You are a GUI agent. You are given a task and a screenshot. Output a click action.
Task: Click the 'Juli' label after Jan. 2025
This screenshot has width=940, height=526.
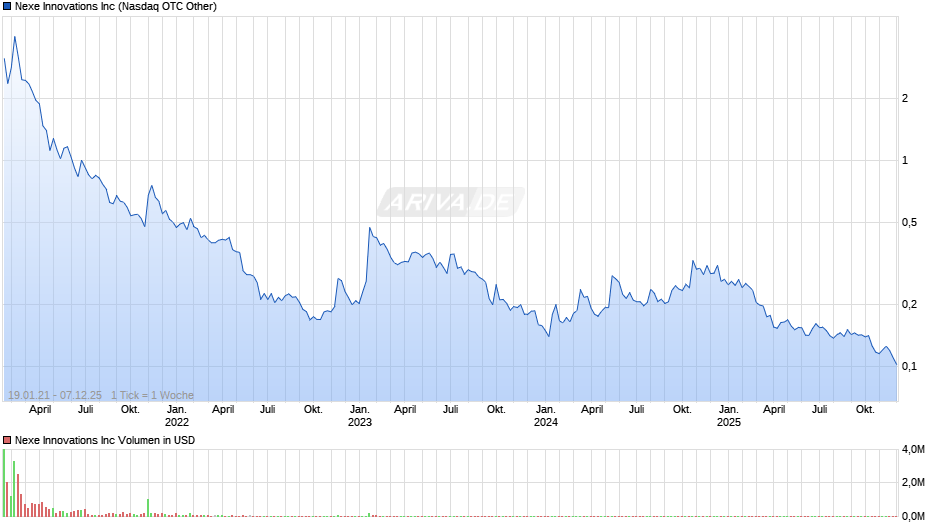820,410
